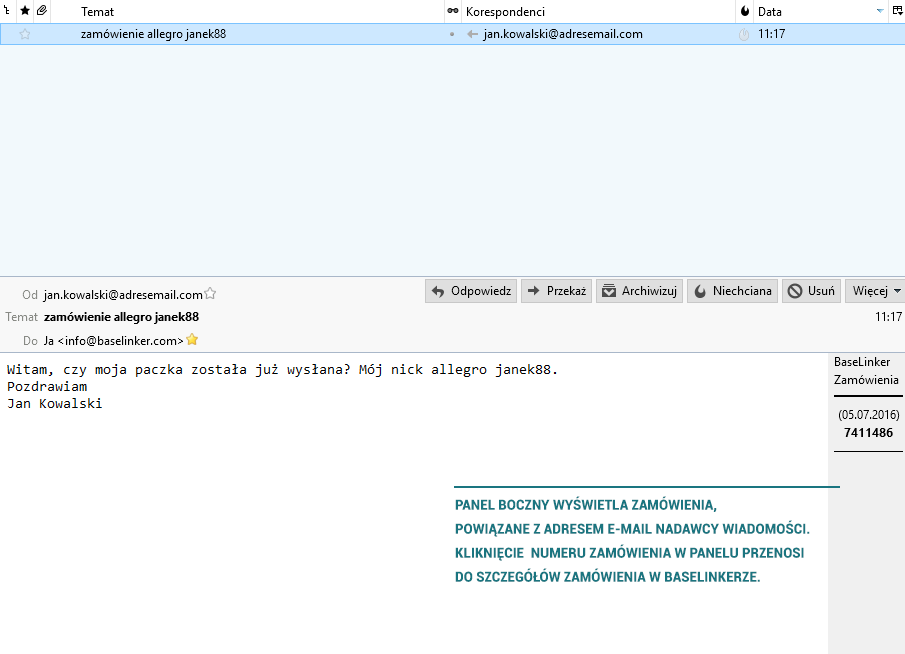Archive the message with Archiwizuj

tap(640, 291)
